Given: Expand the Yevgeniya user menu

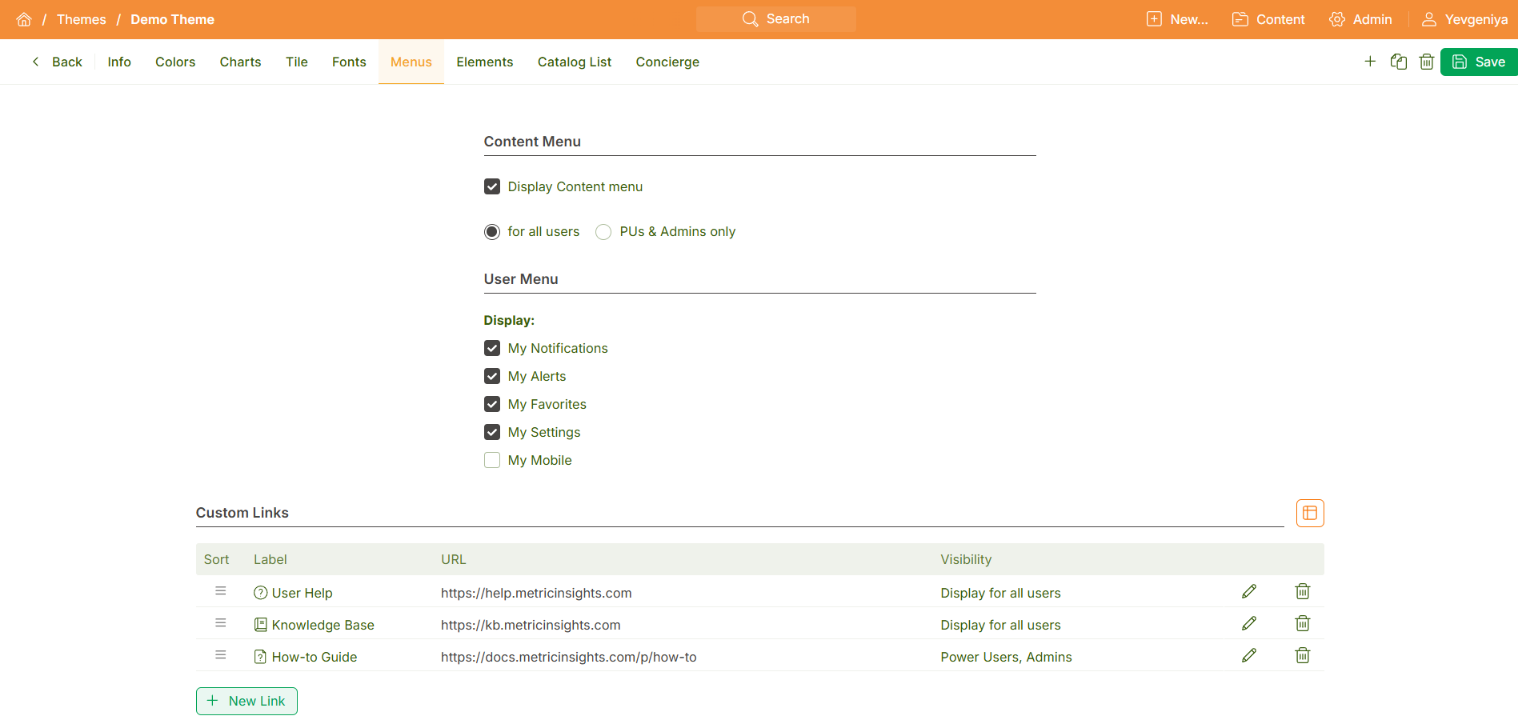Looking at the screenshot, I should 1465,20.
